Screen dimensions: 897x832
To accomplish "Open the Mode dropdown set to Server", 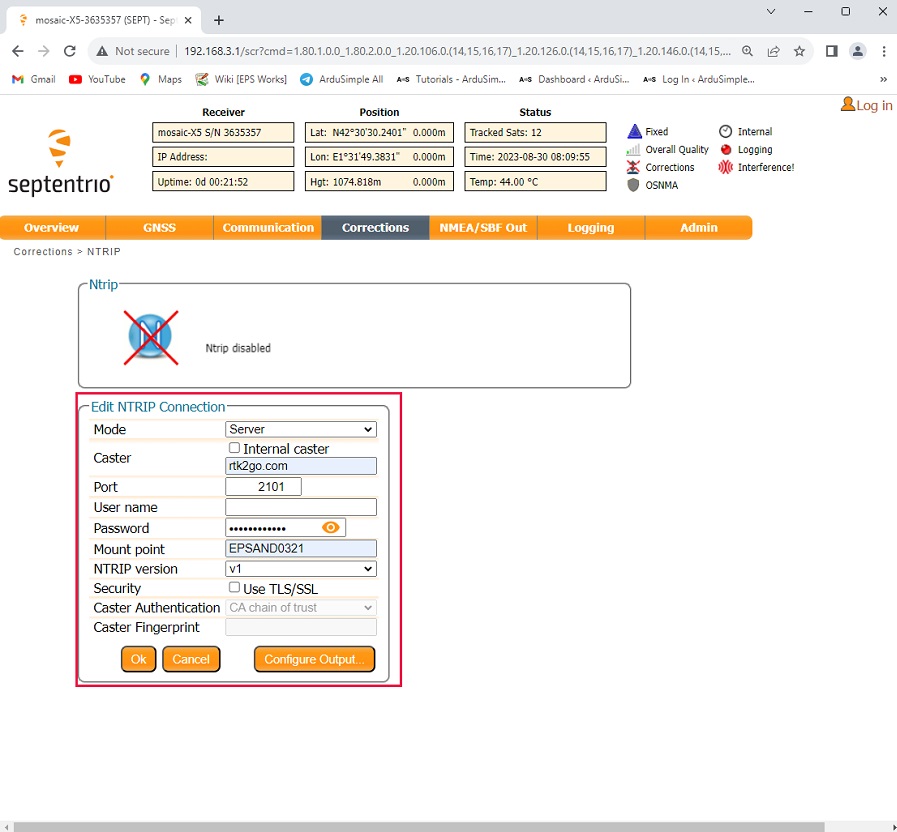I will [x=301, y=429].
